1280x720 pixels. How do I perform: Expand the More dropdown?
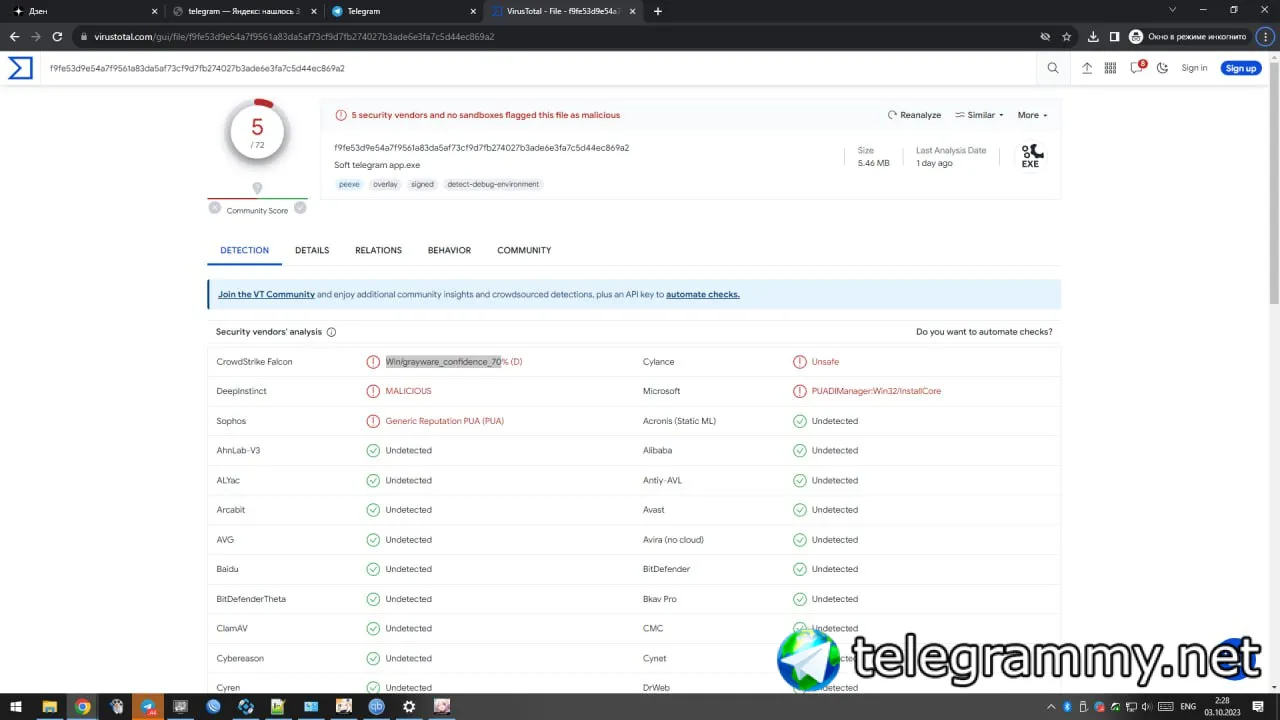(1032, 115)
